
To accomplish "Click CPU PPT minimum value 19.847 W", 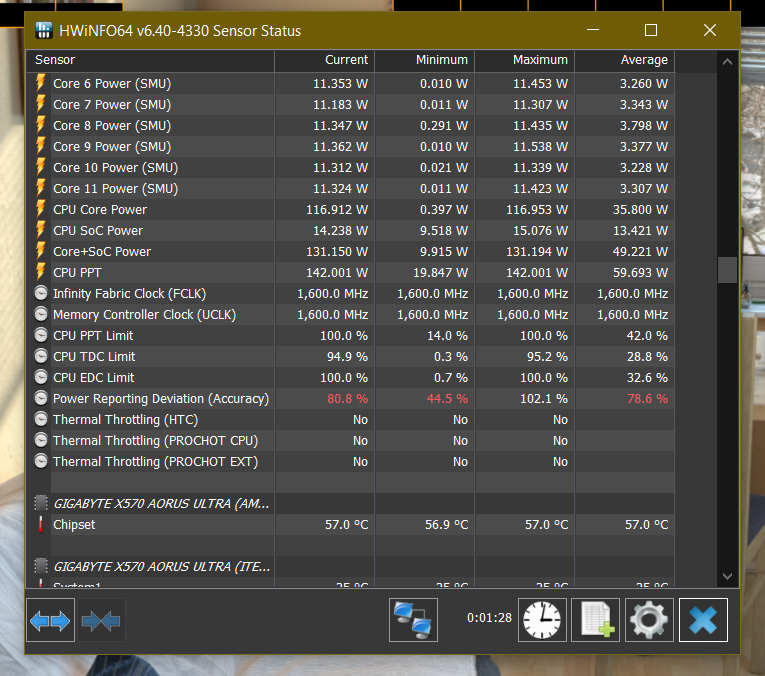I will tap(441, 272).
